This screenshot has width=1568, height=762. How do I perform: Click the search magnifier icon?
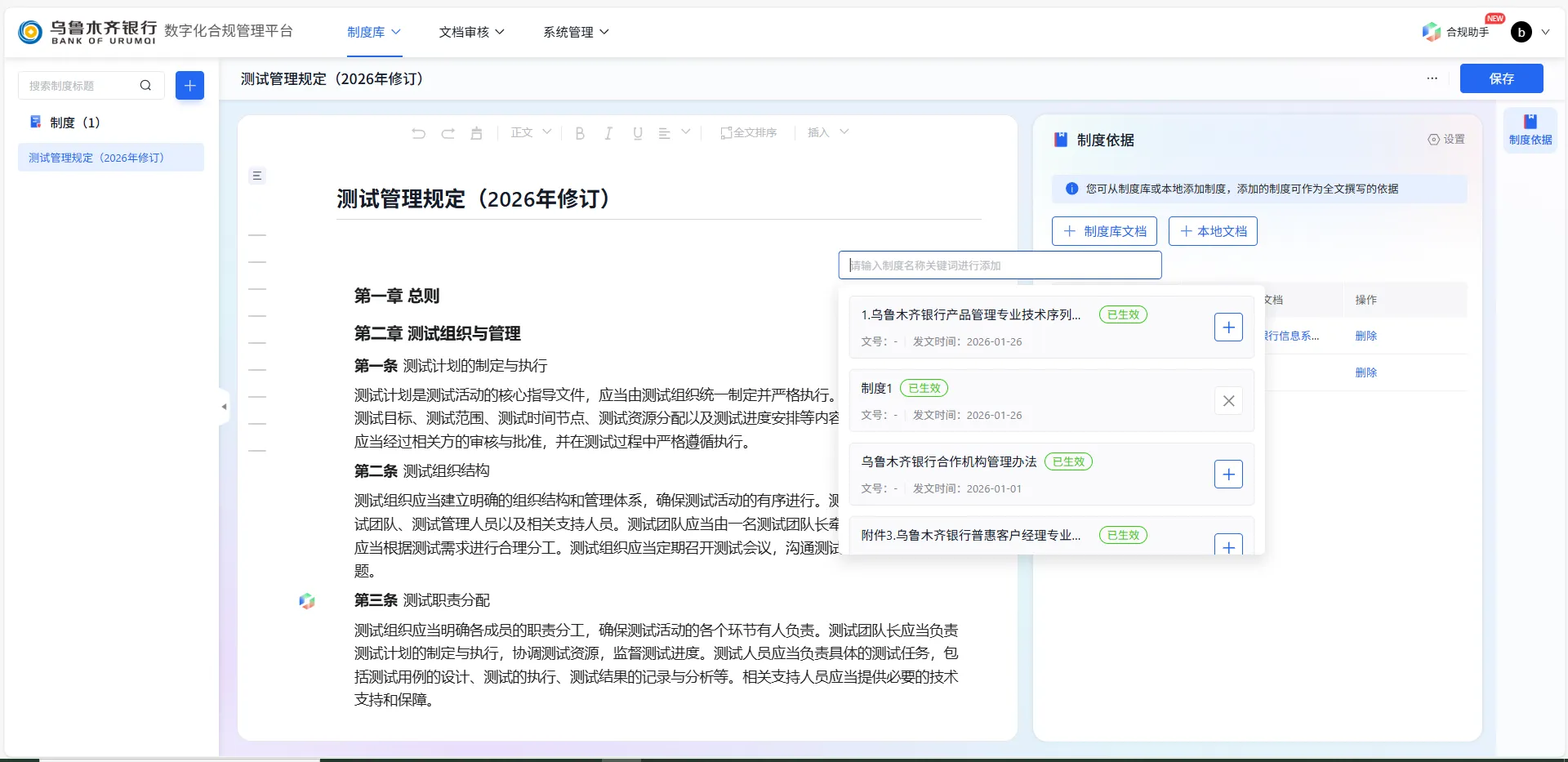(x=145, y=85)
